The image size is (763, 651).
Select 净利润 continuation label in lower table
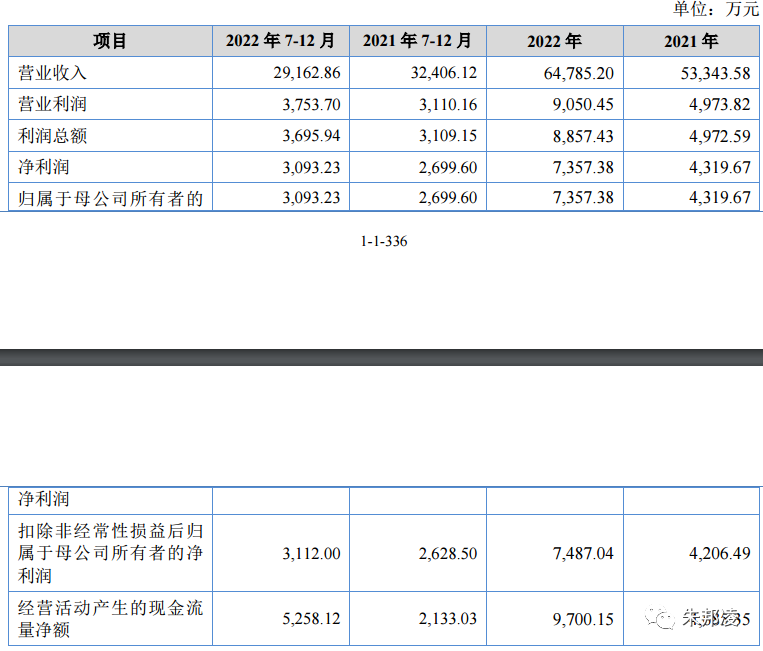44,499
